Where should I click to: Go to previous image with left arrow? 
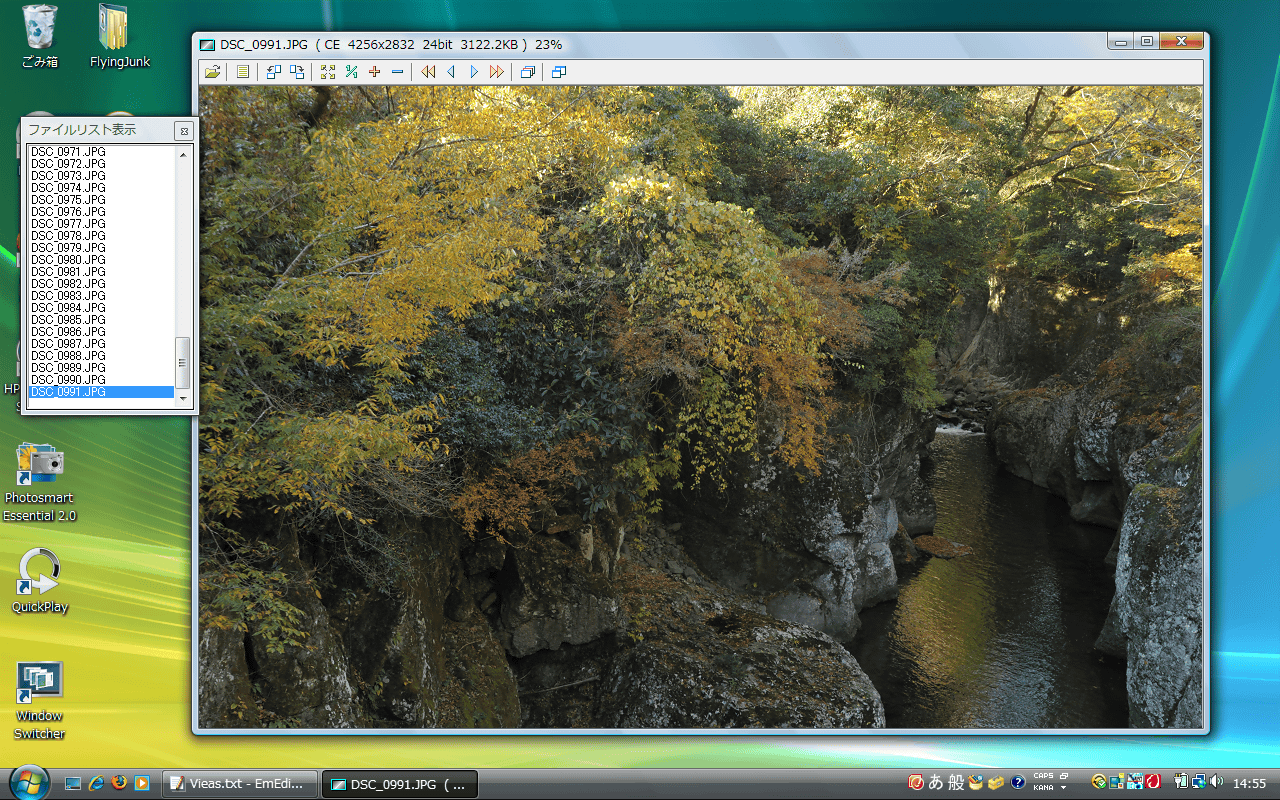click(x=451, y=72)
